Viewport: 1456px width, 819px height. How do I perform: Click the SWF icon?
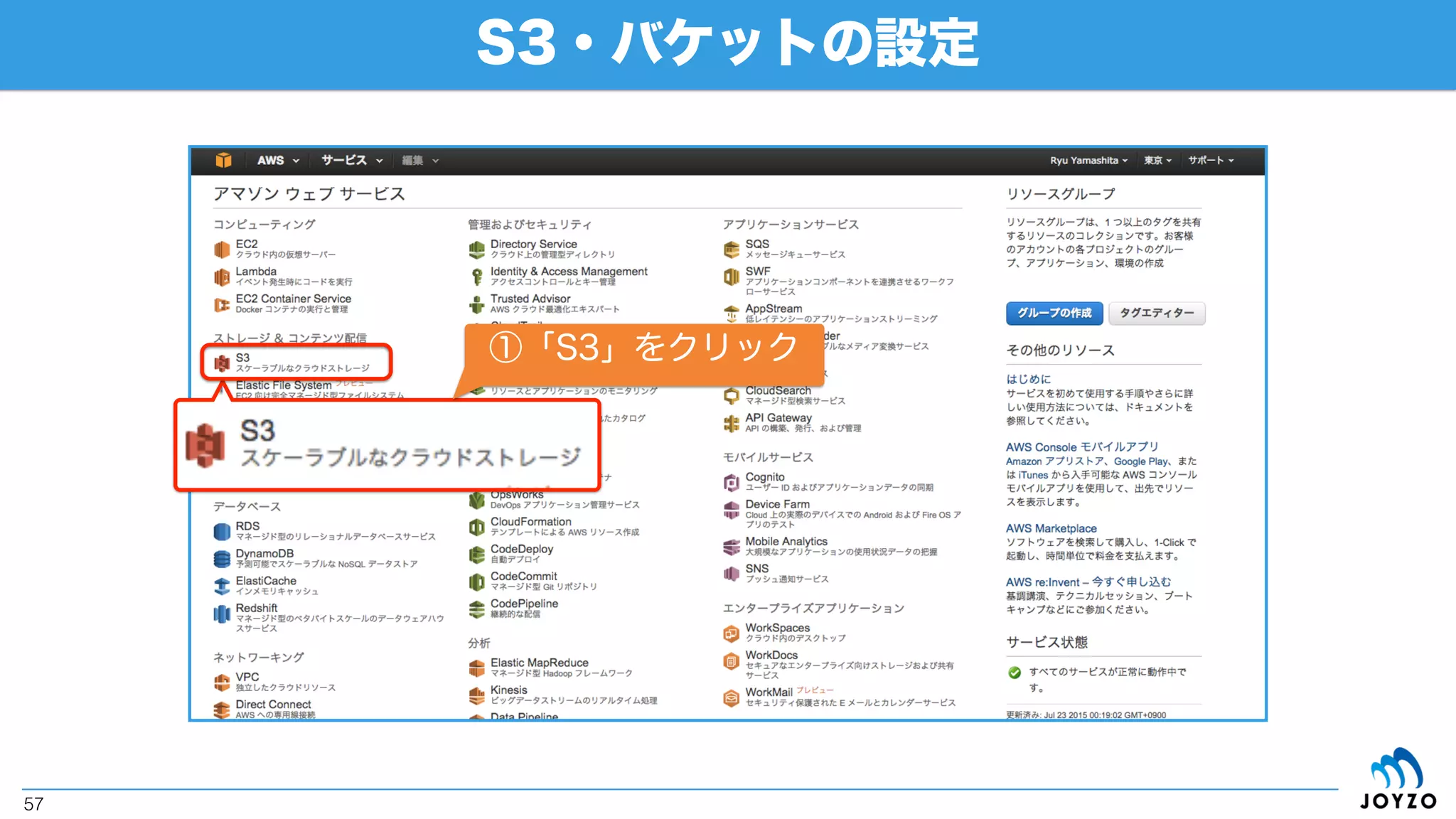pos(732,277)
